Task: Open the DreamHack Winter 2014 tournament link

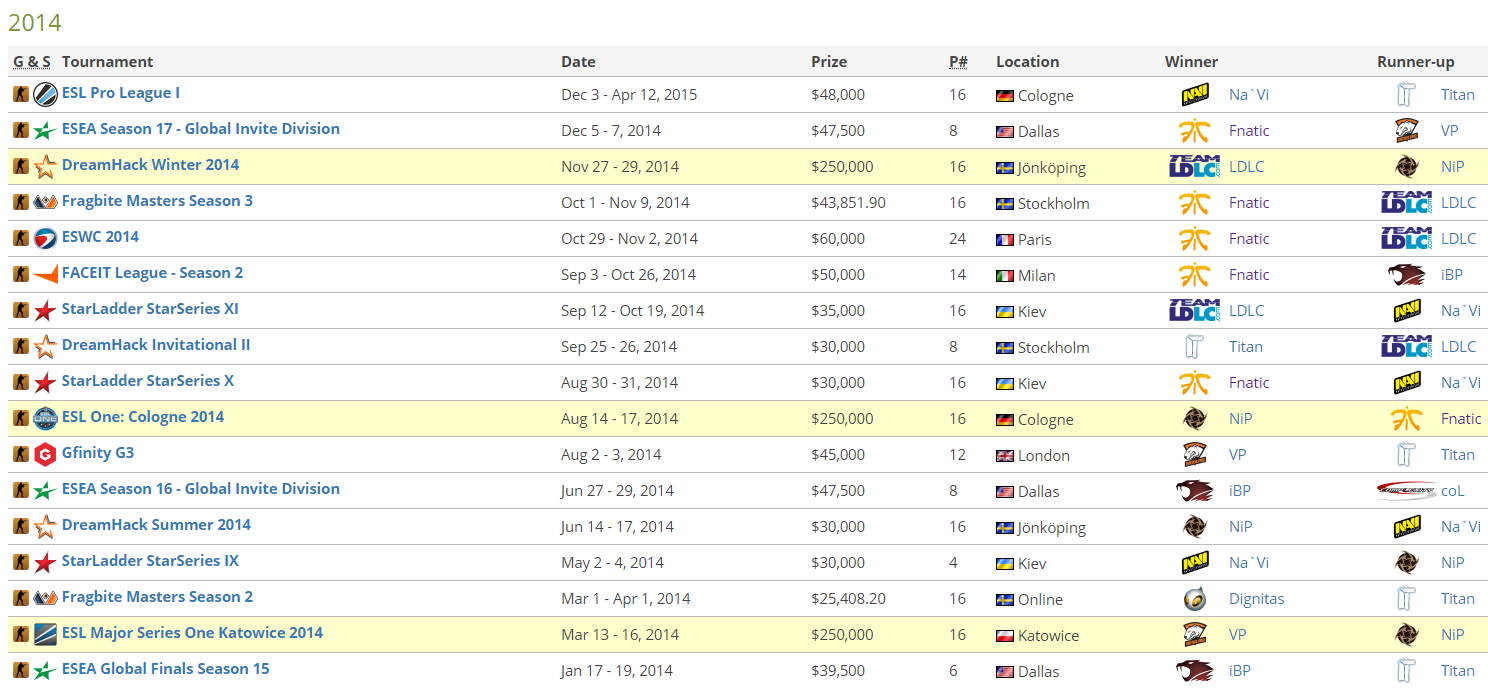Action: coord(150,165)
